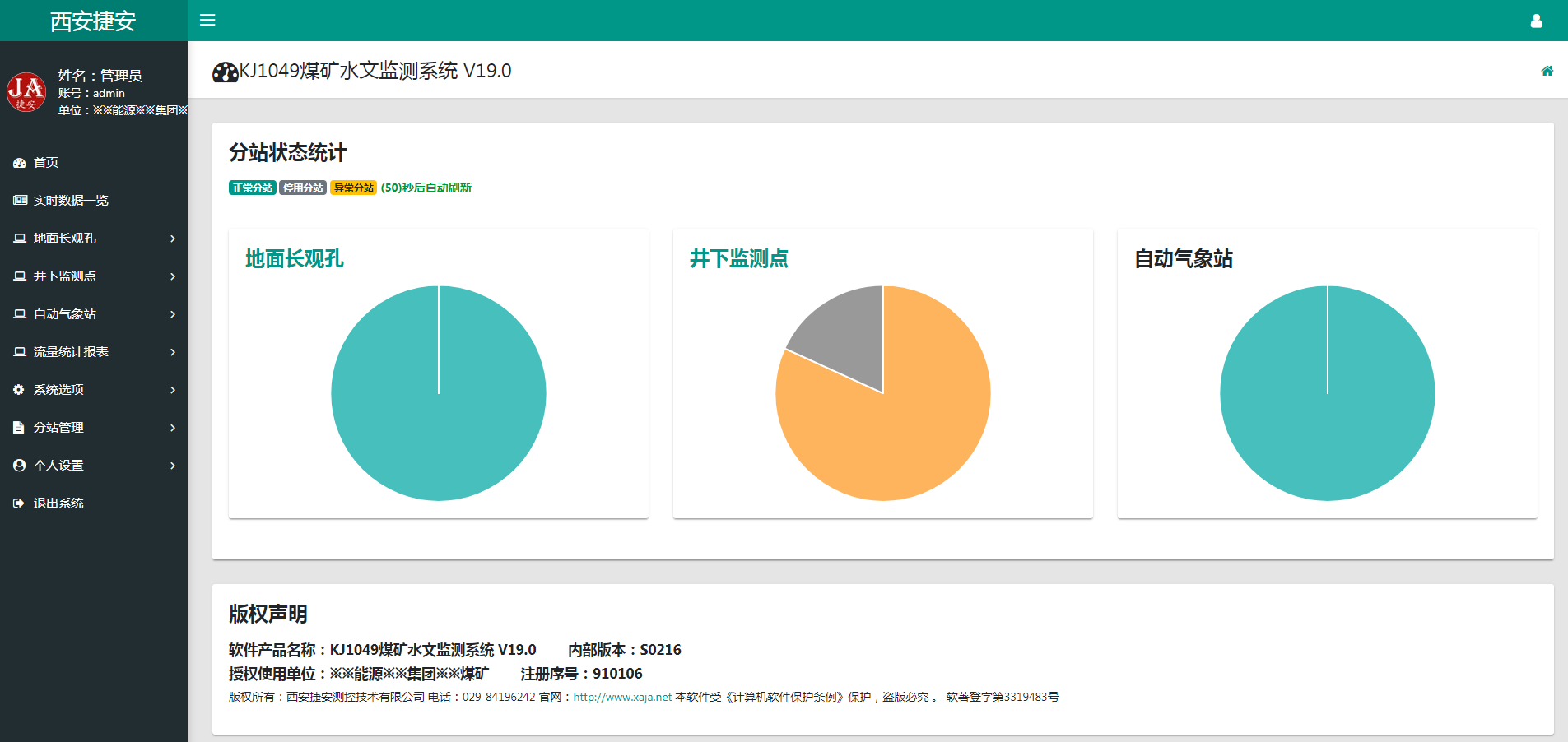Image resolution: width=1568 pixels, height=742 pixels.
Task: Open 个人设置 in sidebar
Action: click(94, 466)
